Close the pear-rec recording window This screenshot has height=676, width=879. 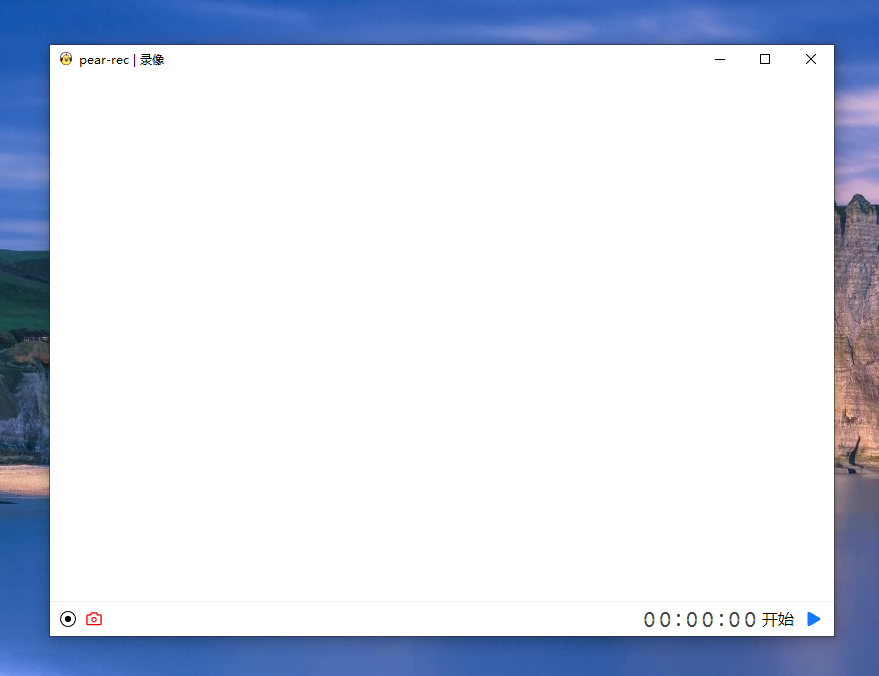811,59
